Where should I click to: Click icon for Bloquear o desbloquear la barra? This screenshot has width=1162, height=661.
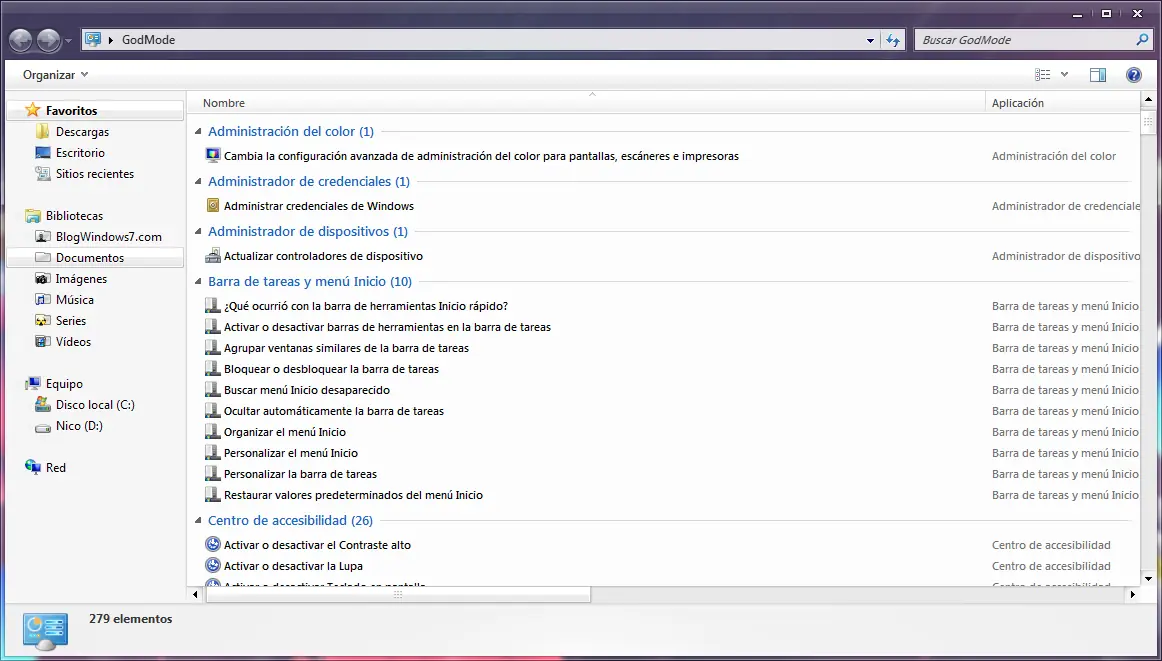point(213,369)
